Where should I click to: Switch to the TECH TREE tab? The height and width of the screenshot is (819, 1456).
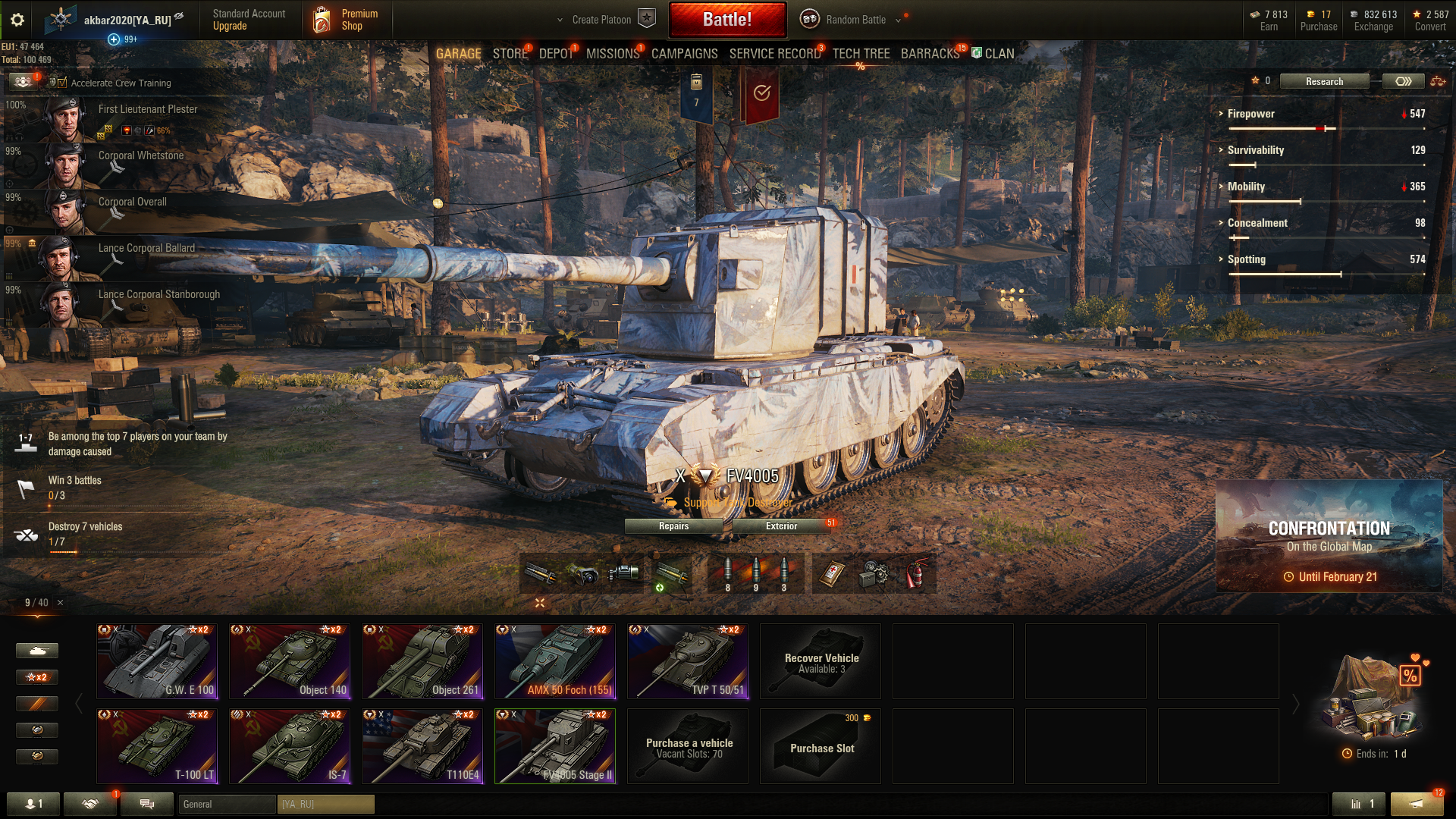click(x=861, y=54)
